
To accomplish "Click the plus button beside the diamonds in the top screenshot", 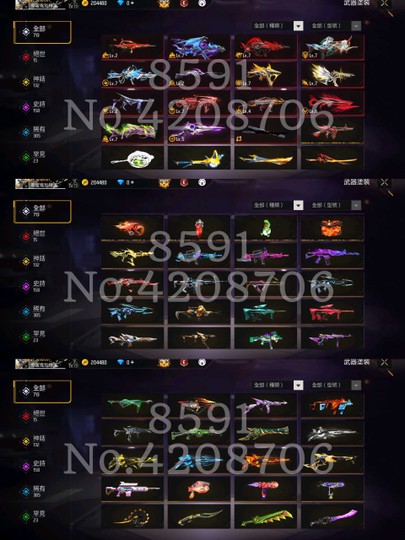I will pos(132,3).
